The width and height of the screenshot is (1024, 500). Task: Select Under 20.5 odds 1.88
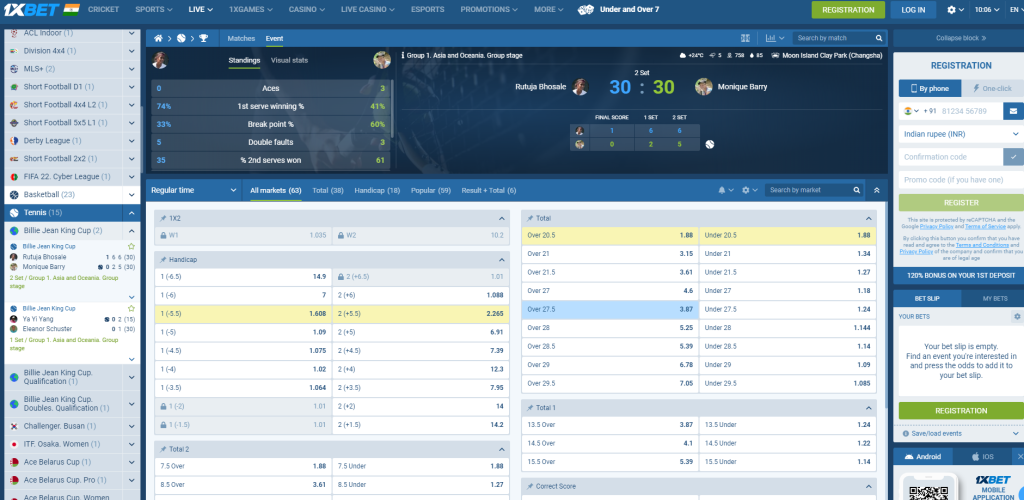[788, 236]
